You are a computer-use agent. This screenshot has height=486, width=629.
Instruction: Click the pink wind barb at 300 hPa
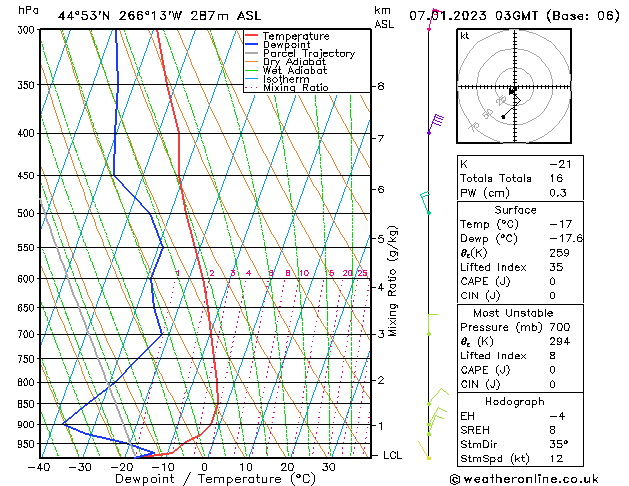click(434, 19)
